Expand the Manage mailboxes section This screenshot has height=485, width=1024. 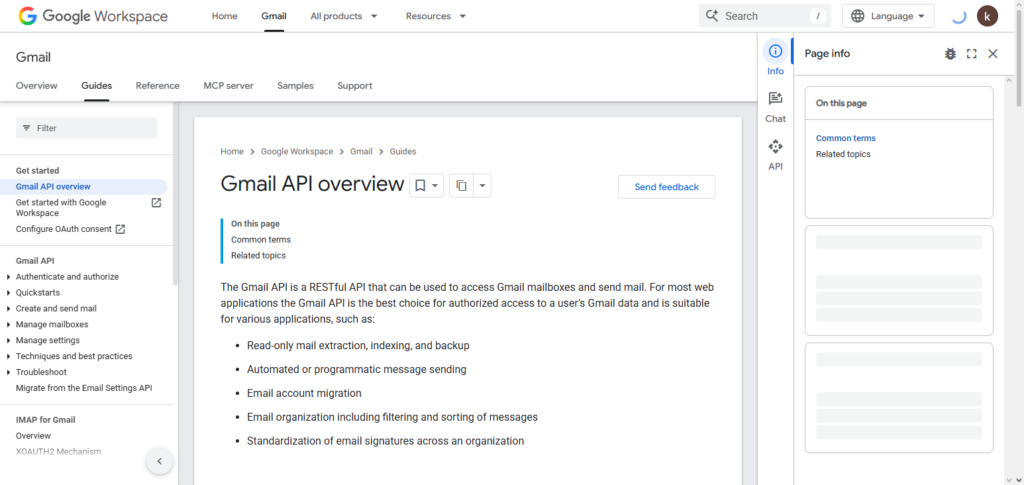[8, 324]
